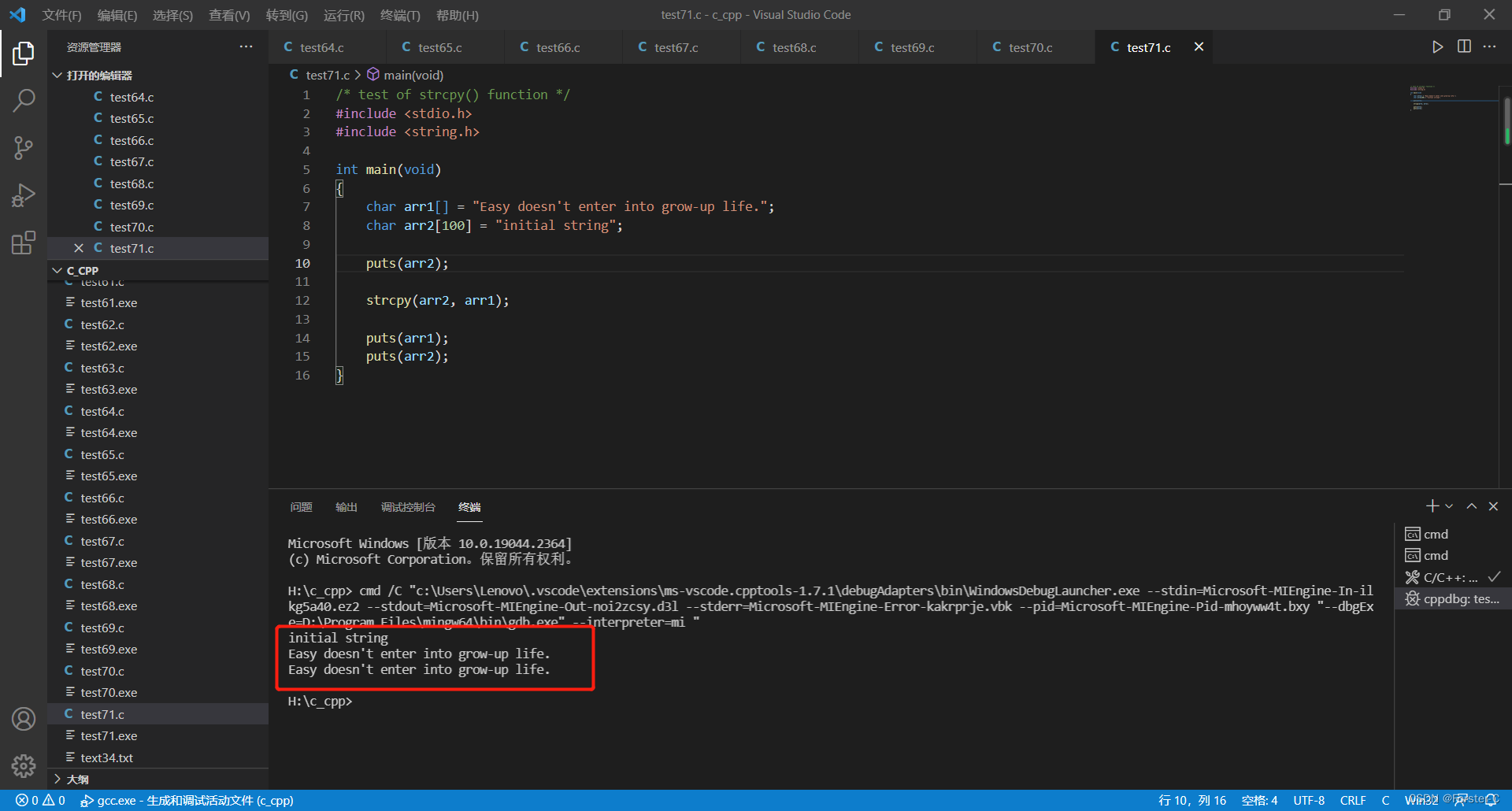Close the test71.c editor tab
The image size is (1512, 811).
coord(1199,47)
